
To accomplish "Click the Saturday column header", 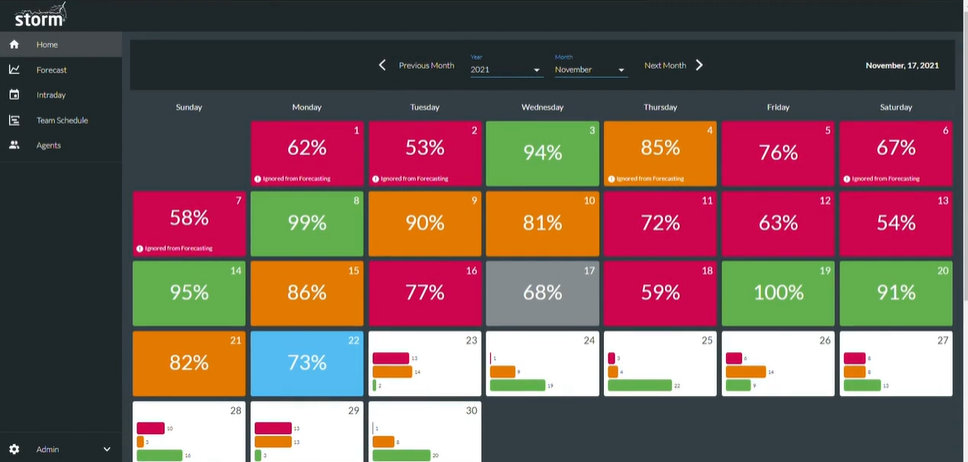I will (x=896, y=107).
